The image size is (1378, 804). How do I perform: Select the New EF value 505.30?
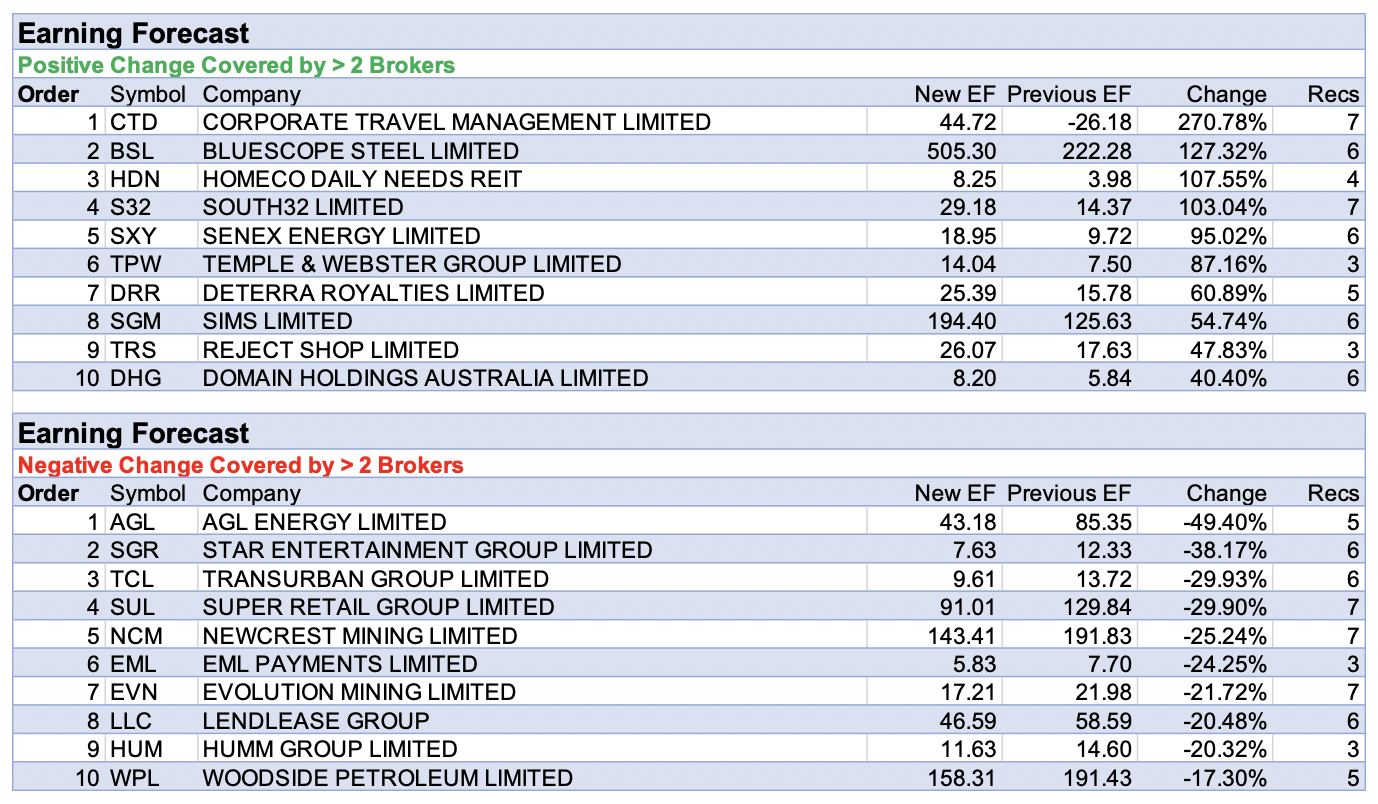click(962, 151)
